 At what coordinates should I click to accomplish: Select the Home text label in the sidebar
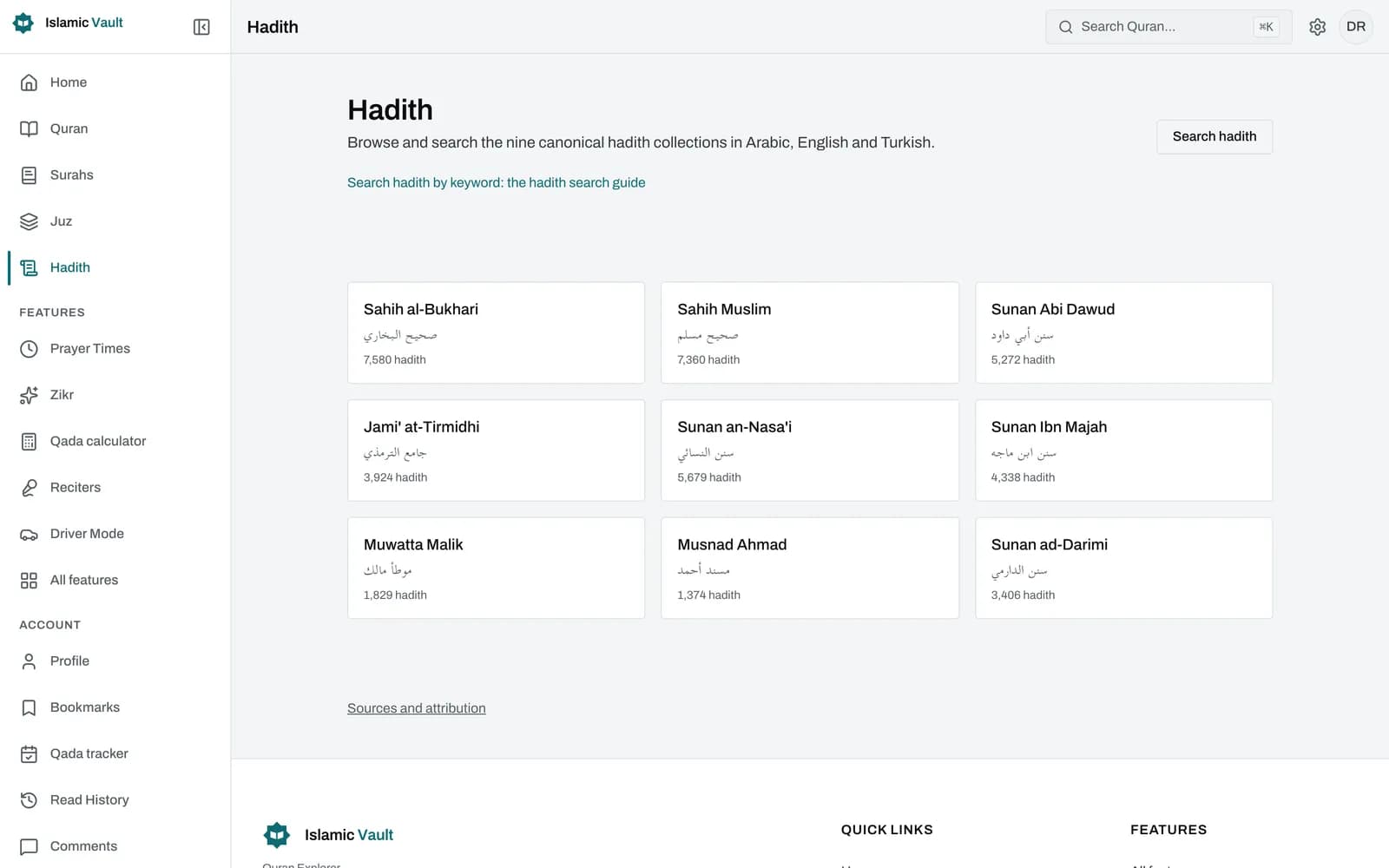coord(69,82)
